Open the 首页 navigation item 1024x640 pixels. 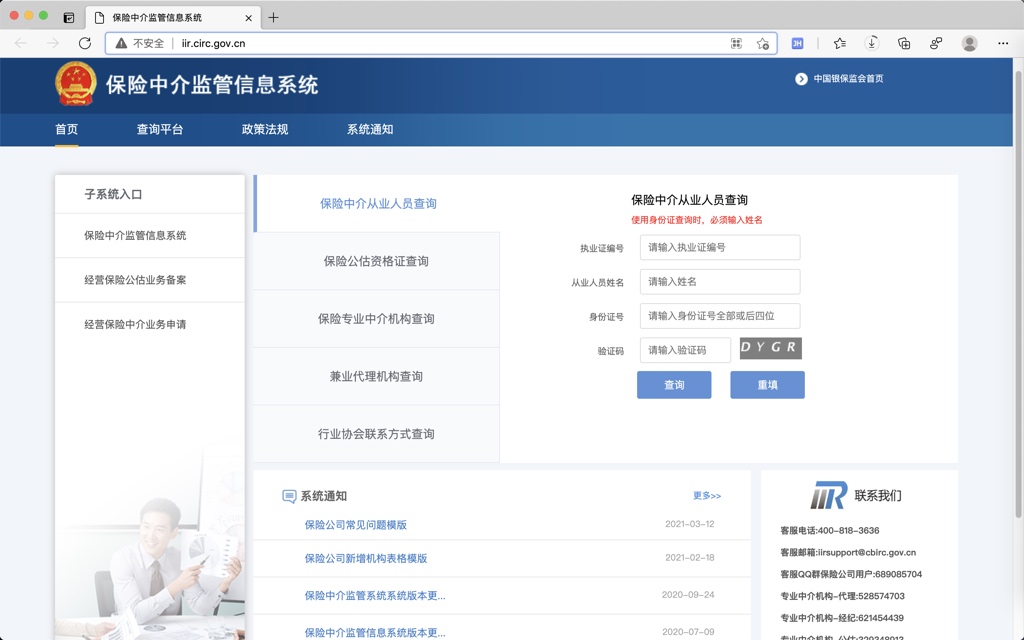pyautogui.click(x=67, y=129)
